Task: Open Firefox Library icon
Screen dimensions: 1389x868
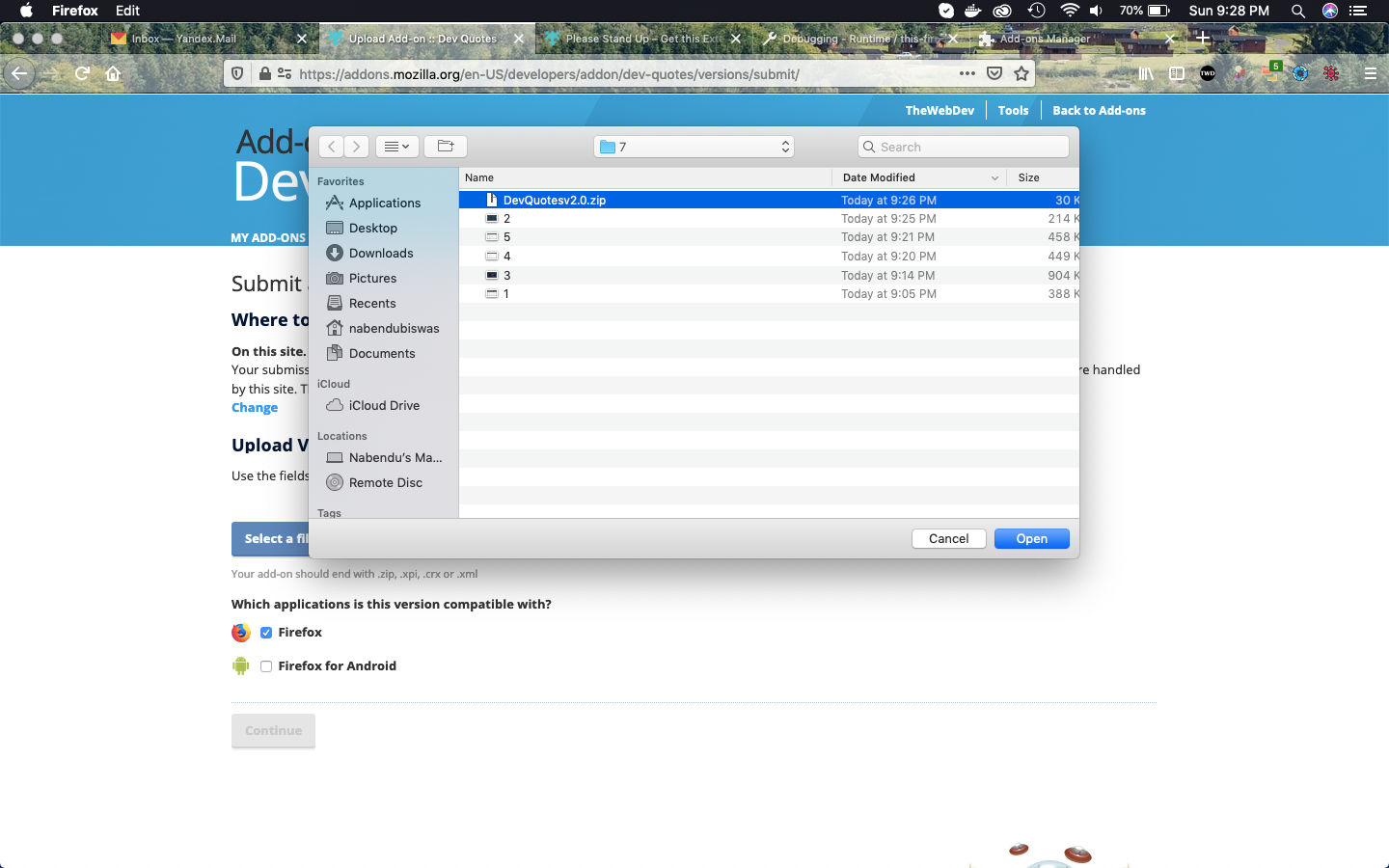Action: pyautogui.click(x=1146, y=73)
